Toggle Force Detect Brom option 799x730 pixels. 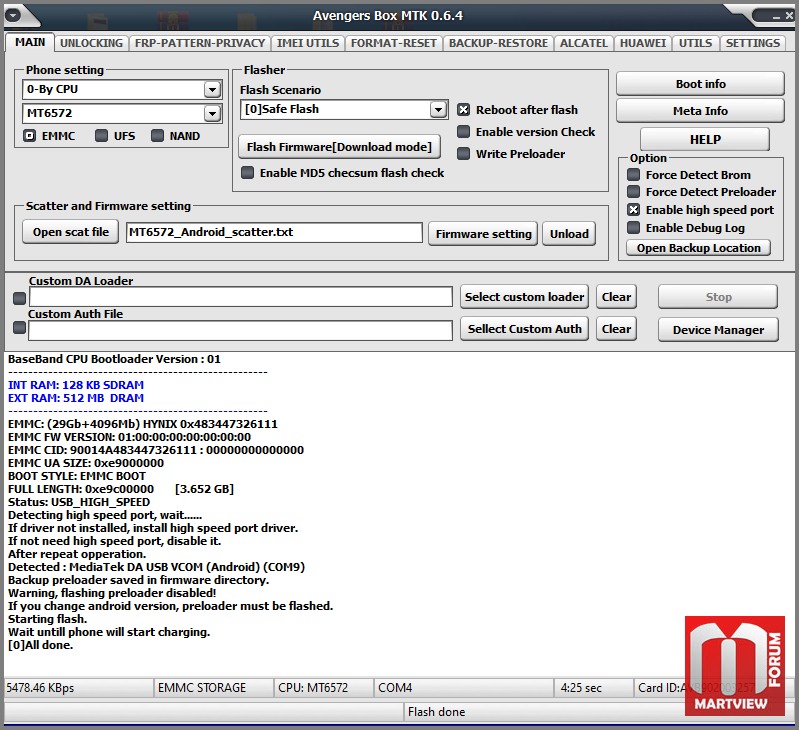click(633, 175)
